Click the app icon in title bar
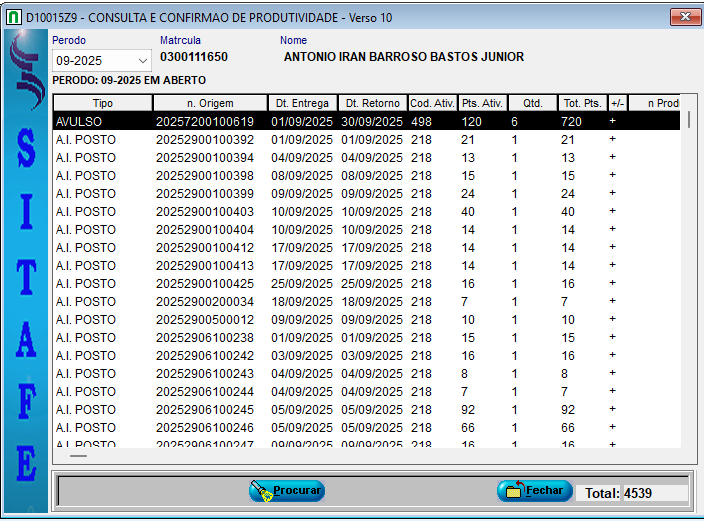Viewport: 704px width, 523px height. tap(14, 18)
